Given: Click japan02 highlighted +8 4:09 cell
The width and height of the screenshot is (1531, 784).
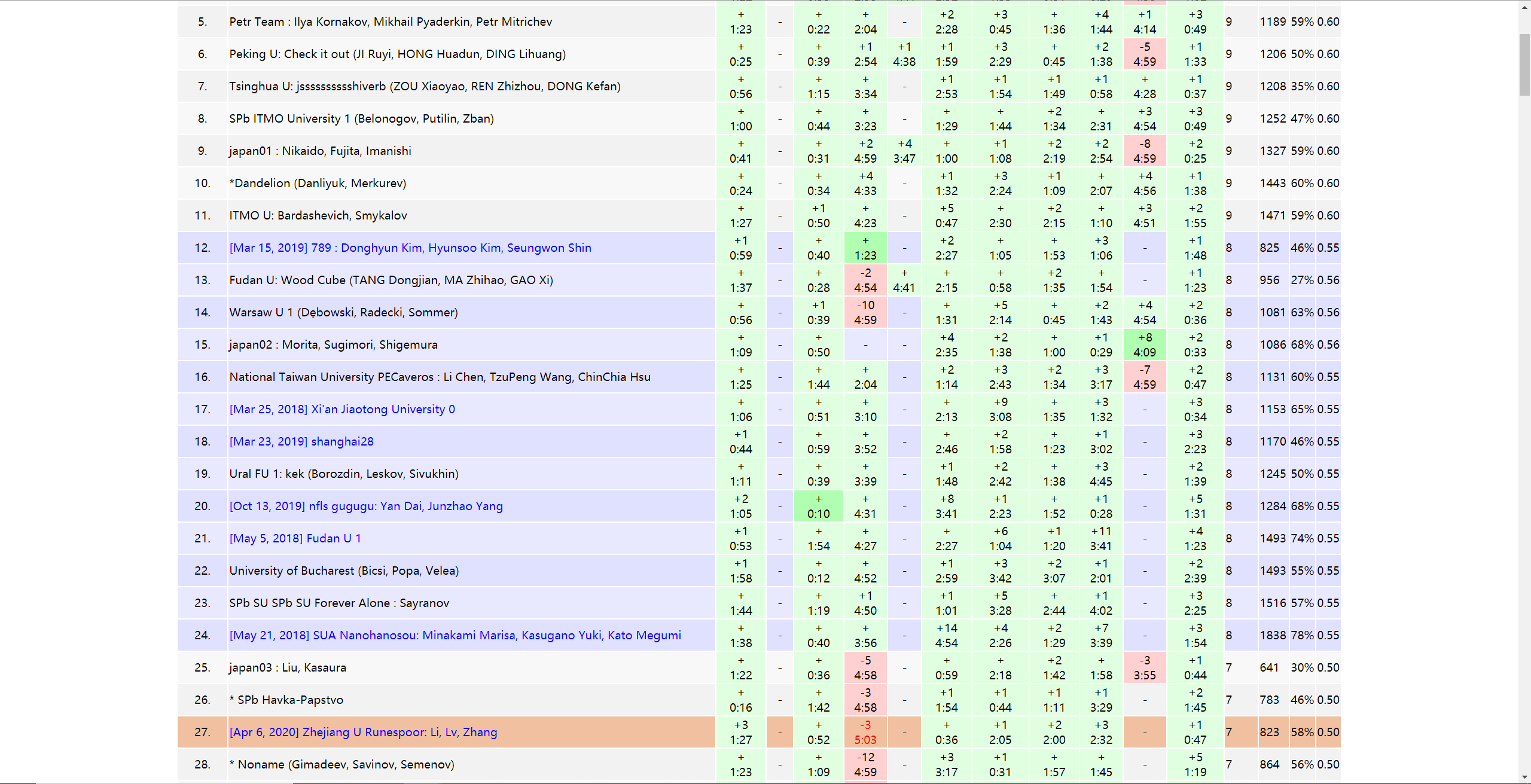Looking at the screenshot, I should click(1144, 344).
